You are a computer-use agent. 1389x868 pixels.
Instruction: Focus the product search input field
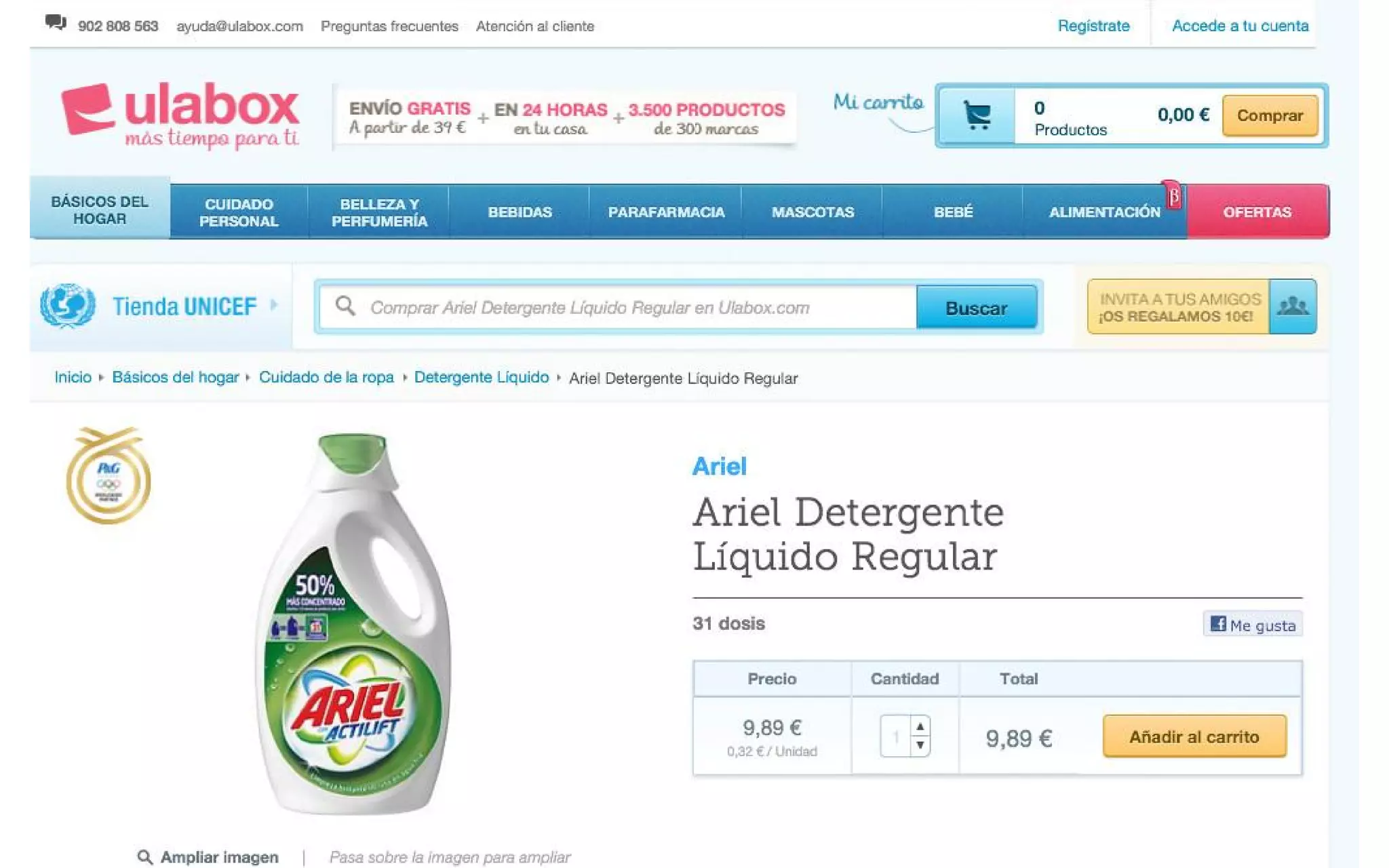click(x=618, y=308)
